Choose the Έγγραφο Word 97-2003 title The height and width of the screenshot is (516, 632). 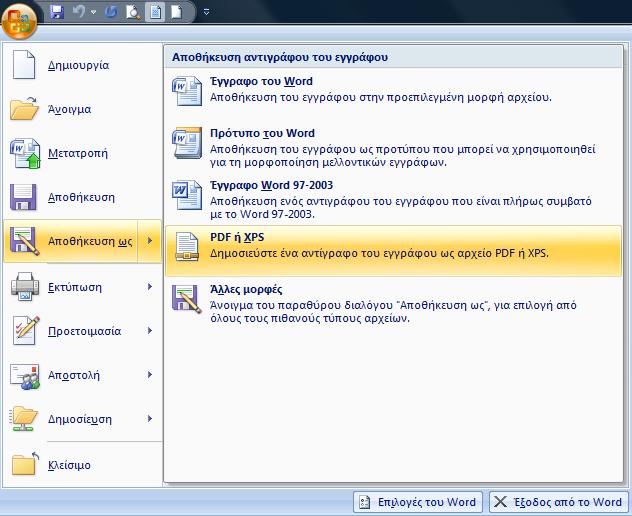pyautogui.click(x=272, y=185)
